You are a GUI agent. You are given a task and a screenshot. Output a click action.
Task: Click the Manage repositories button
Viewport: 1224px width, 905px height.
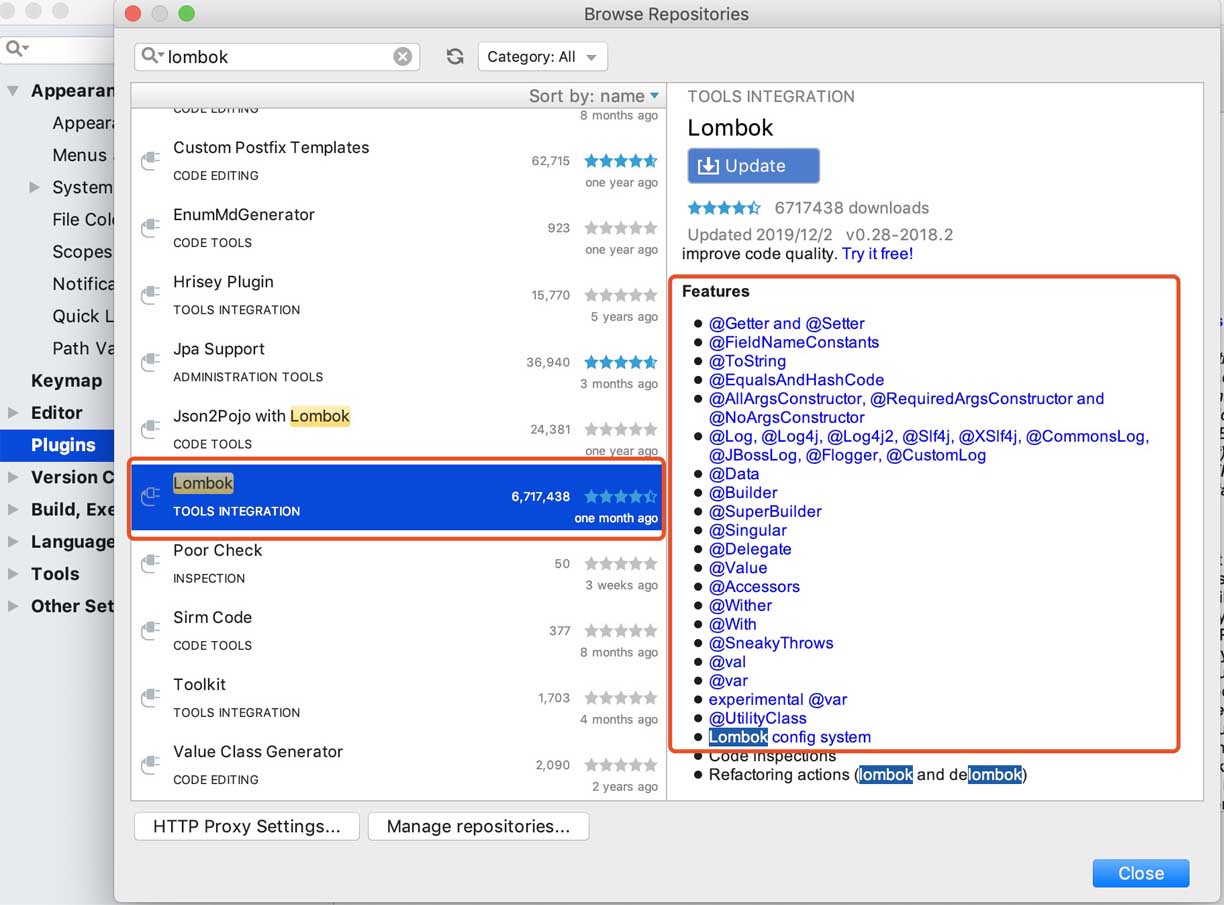(x=478, y=826)
